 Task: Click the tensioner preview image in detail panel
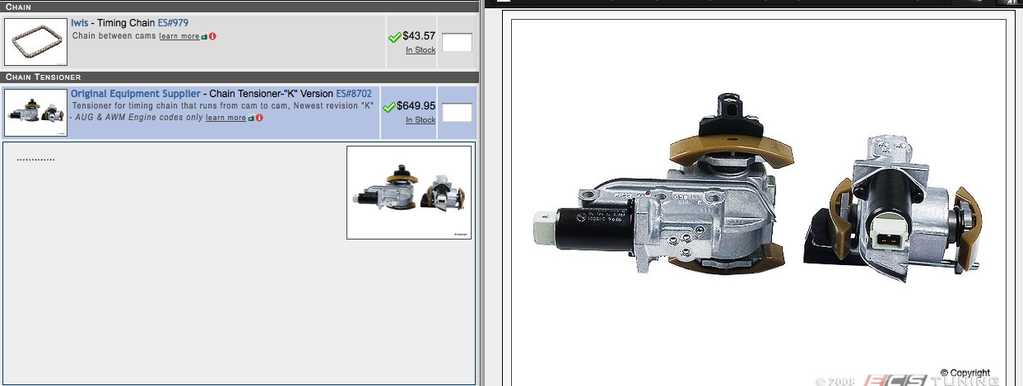[409, 192]
